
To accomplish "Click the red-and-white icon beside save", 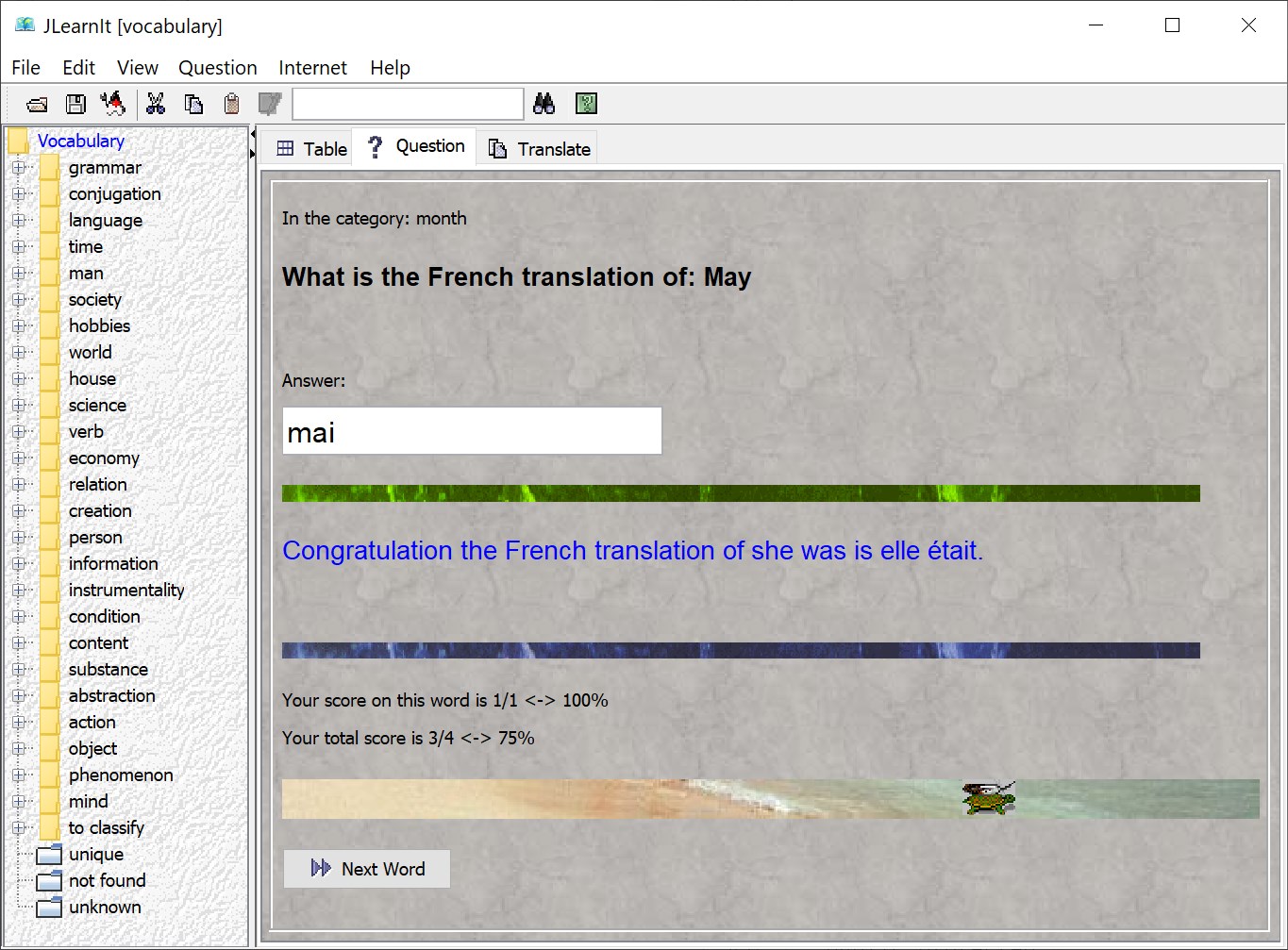I will click(113, 103).
